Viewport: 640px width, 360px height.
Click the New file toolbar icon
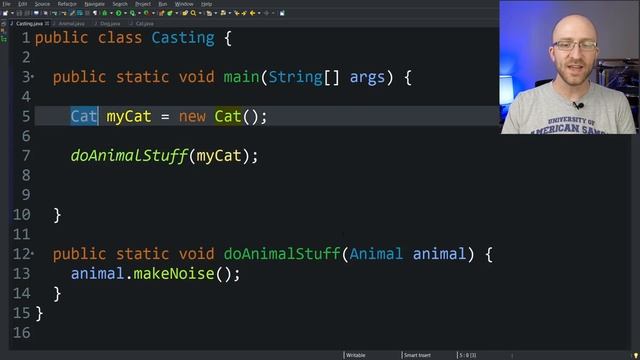(5, 13)
